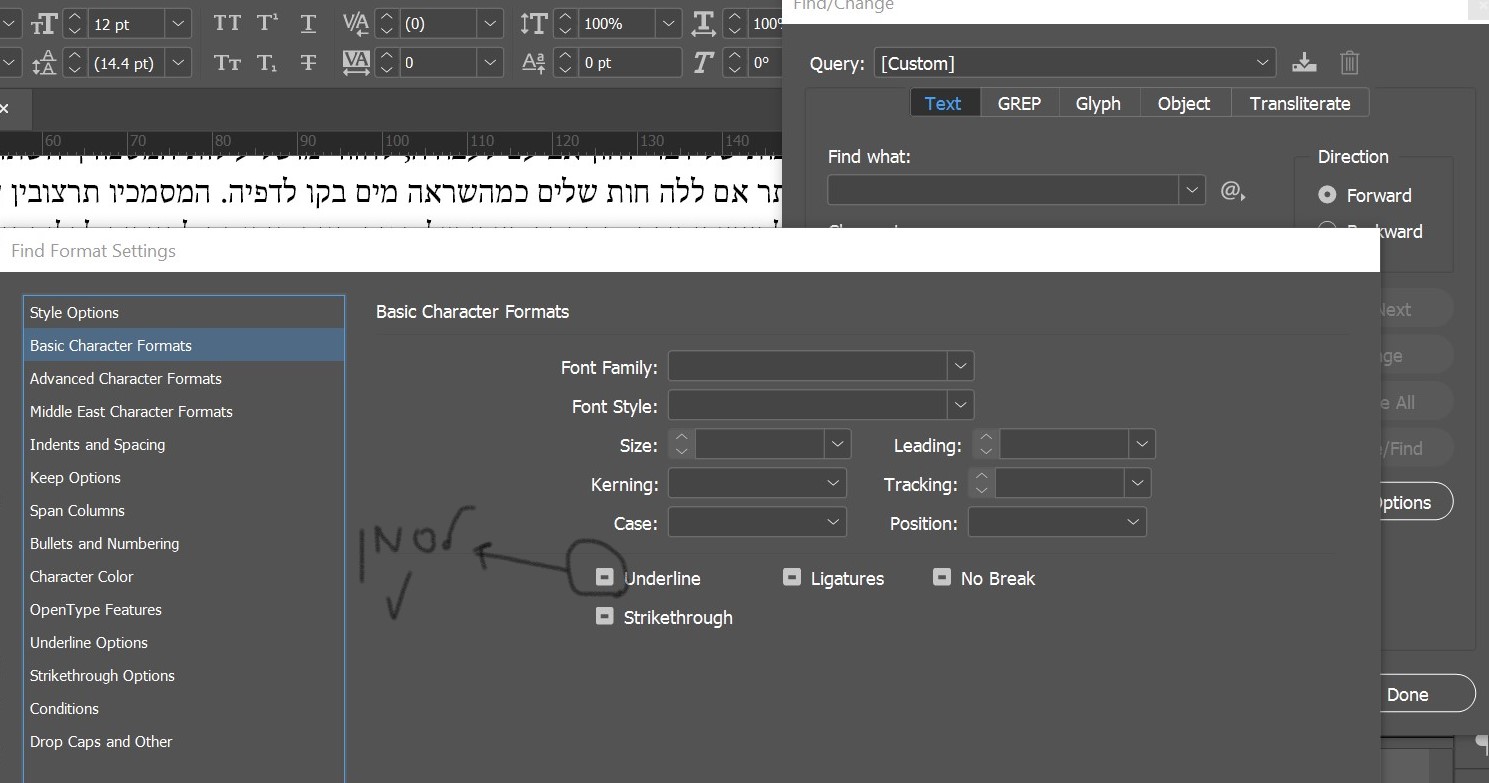Click into the Find what text field
This screenshot has width=1489, height=783.
(1004, 189)
